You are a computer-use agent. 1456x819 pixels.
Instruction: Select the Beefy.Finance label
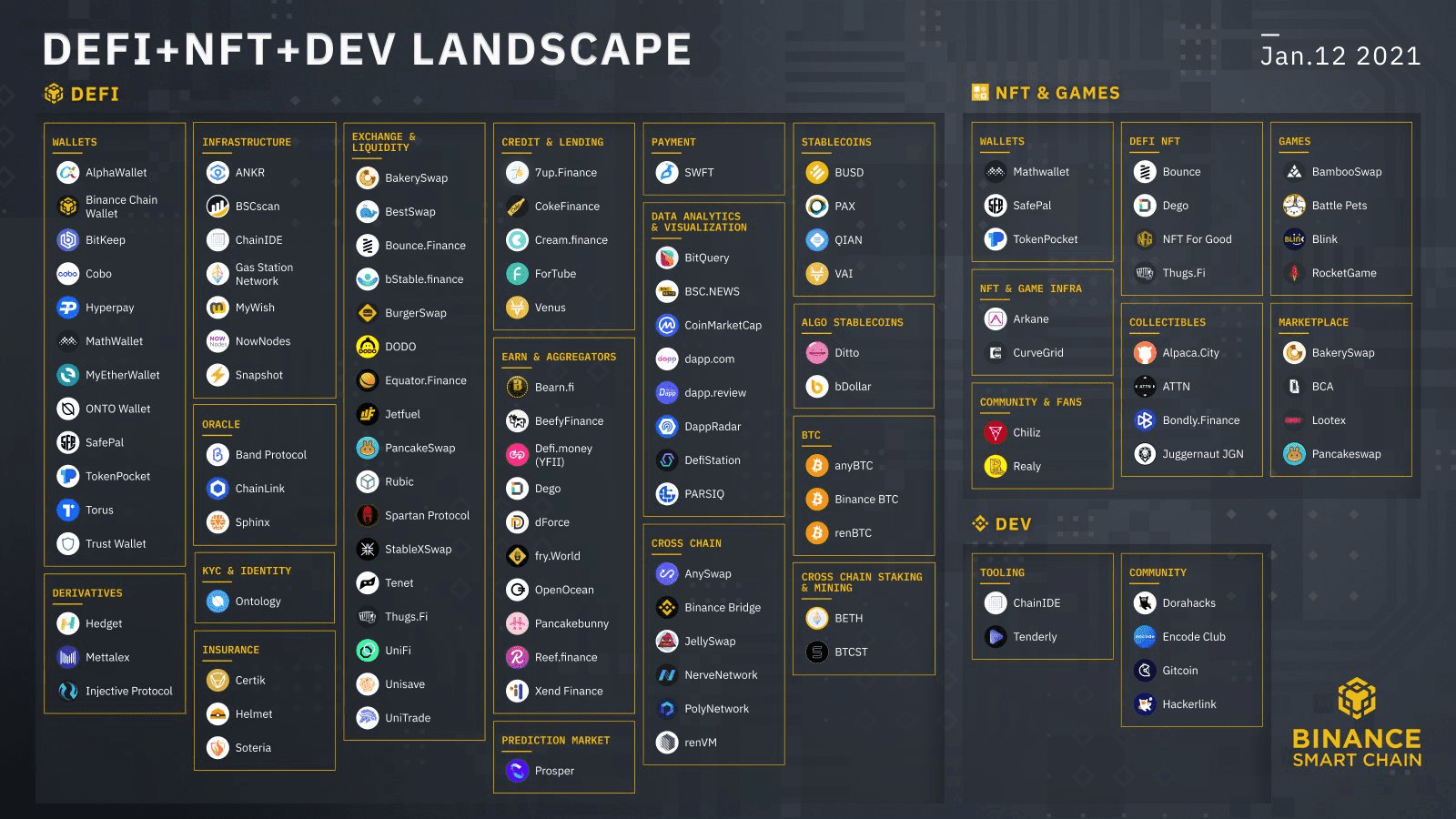[x=569, y=421]
